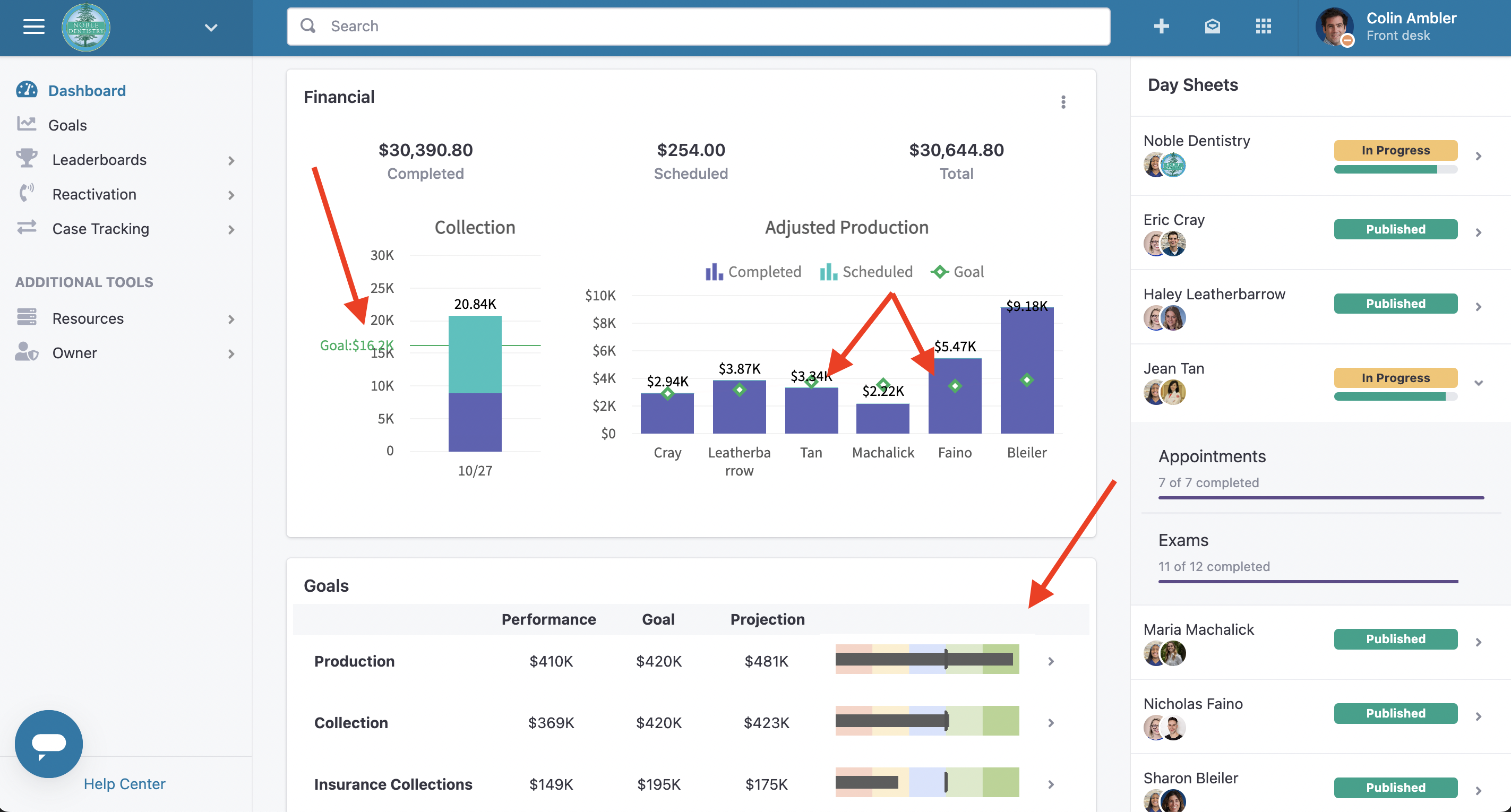The image size is (1511, 812).
Task: Click Eric Cray's Published badge
Action: point(1395,229)
